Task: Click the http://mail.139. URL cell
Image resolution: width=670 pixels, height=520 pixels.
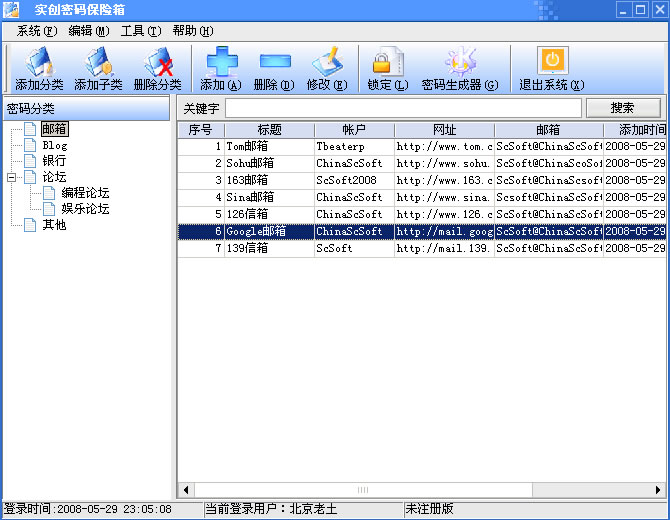Action: click(445, 249)
